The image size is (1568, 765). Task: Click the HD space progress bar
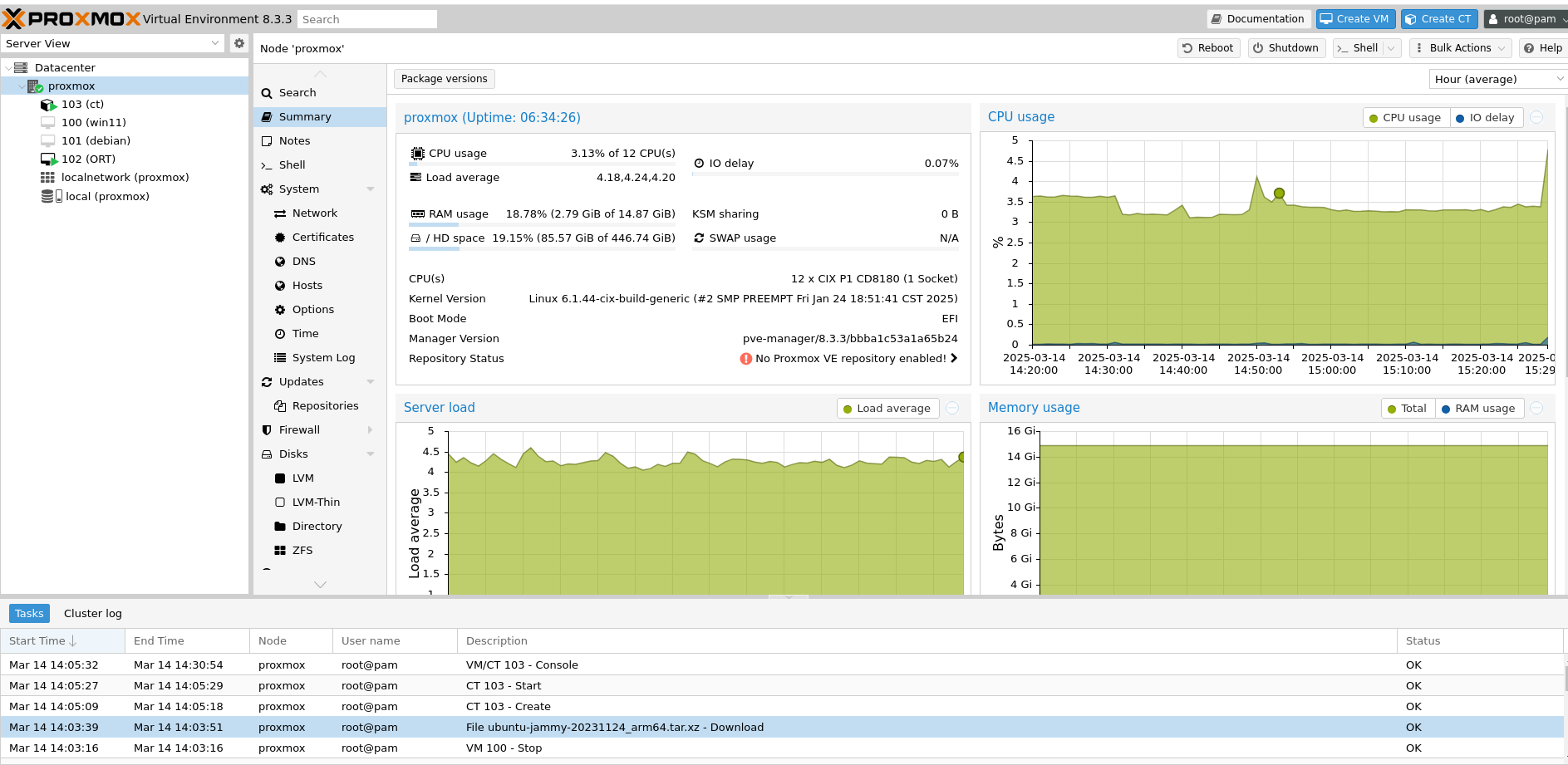point(543,248)
